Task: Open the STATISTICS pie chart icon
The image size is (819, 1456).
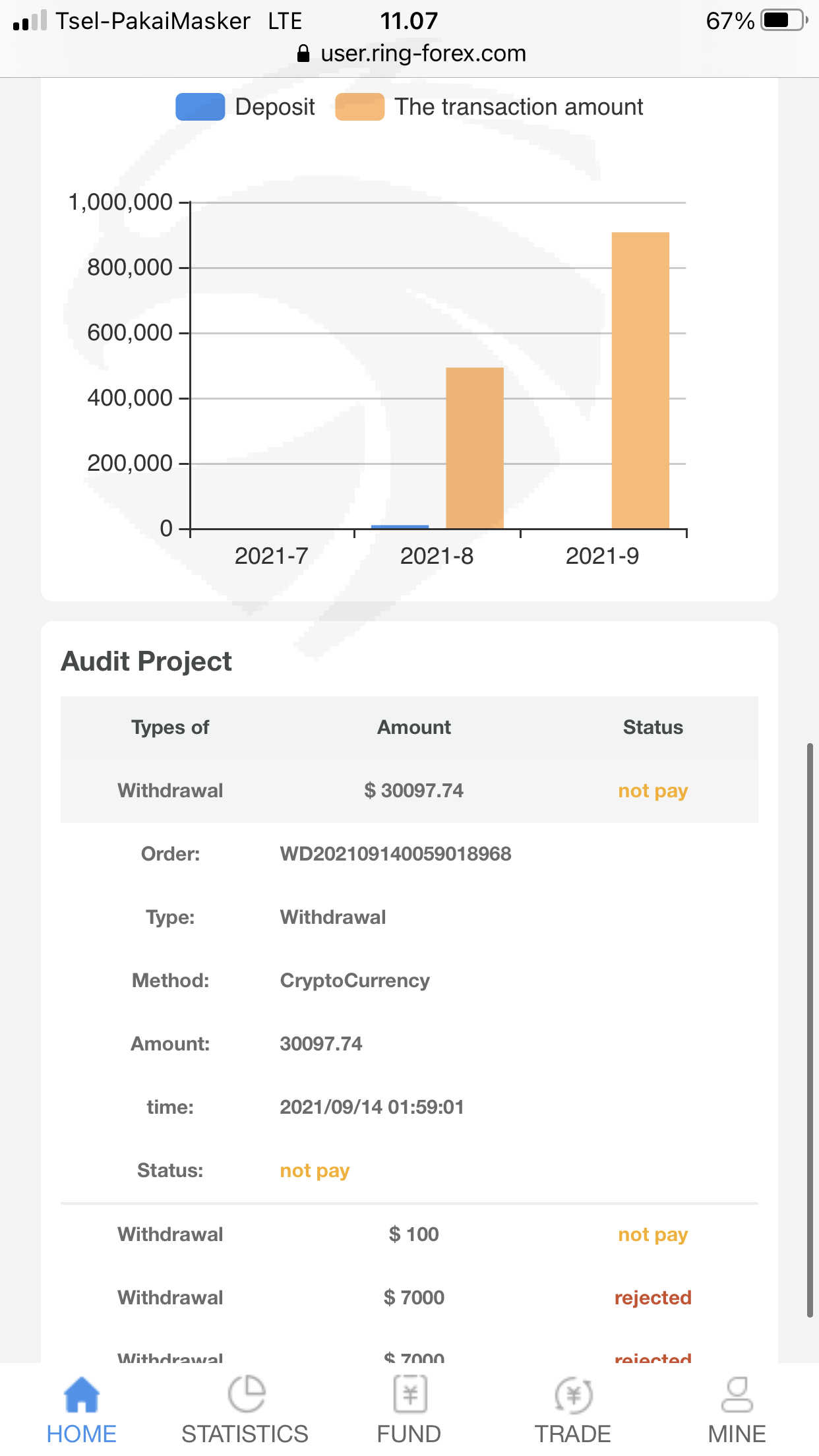Action: click(246, 1394)
